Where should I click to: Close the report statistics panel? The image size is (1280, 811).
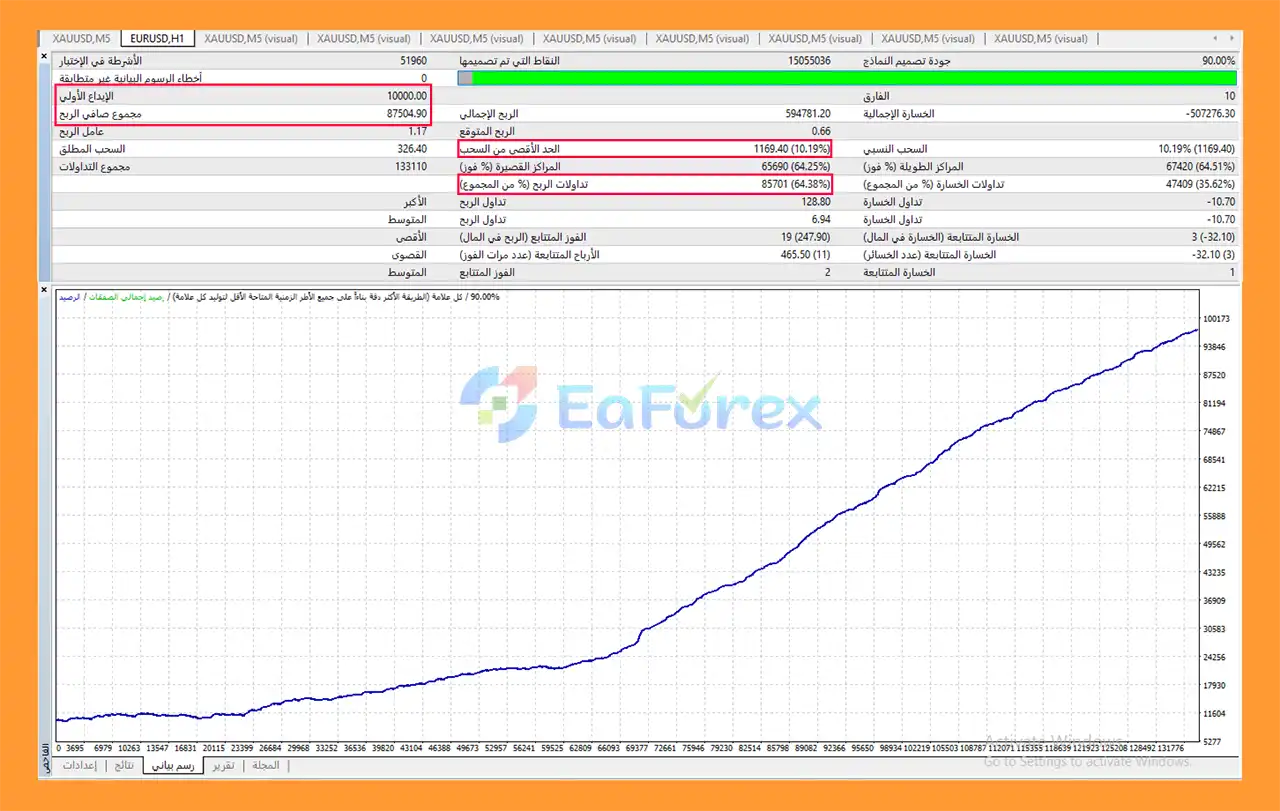[44, 56]
